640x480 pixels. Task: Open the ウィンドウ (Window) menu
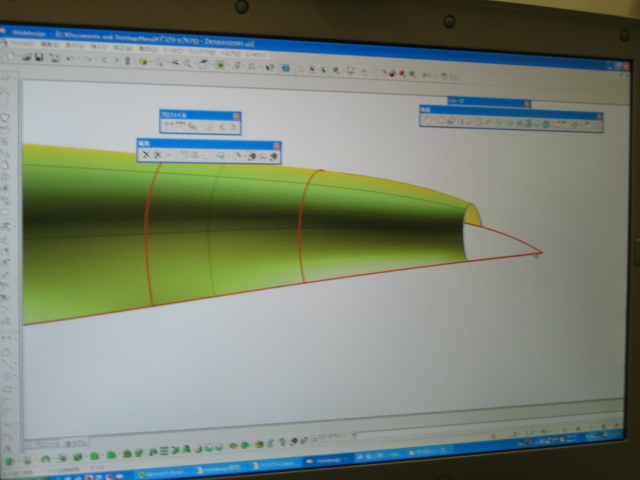point(202,52)
